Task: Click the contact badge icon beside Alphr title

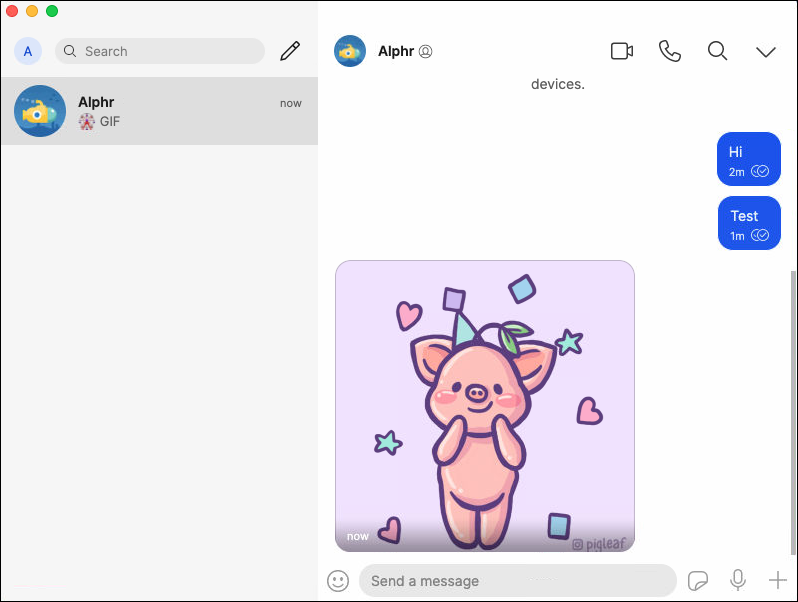Action: 425,51
